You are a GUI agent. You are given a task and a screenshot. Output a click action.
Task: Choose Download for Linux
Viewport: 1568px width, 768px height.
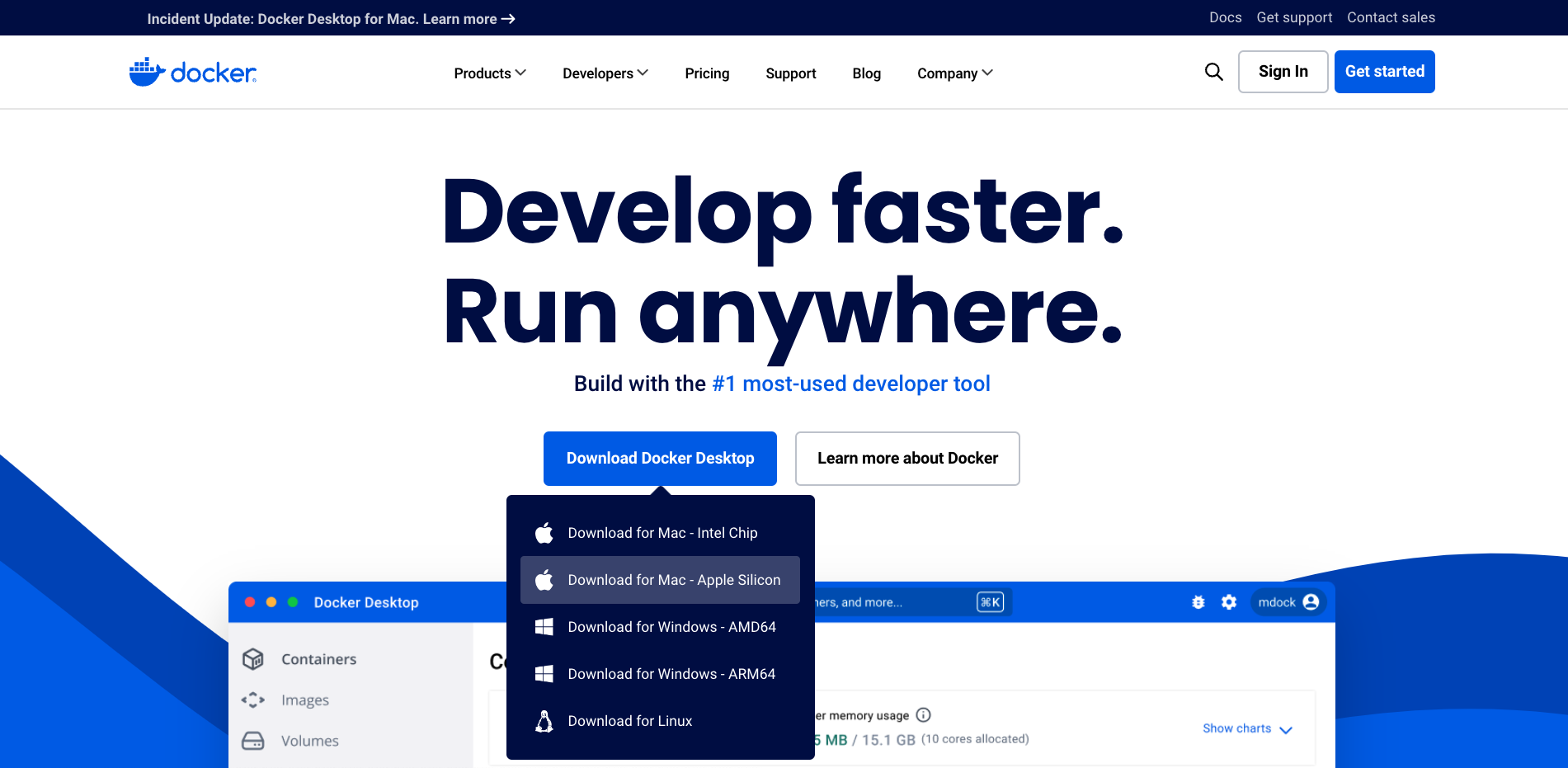pyautogui.click(x=660, y=721)
